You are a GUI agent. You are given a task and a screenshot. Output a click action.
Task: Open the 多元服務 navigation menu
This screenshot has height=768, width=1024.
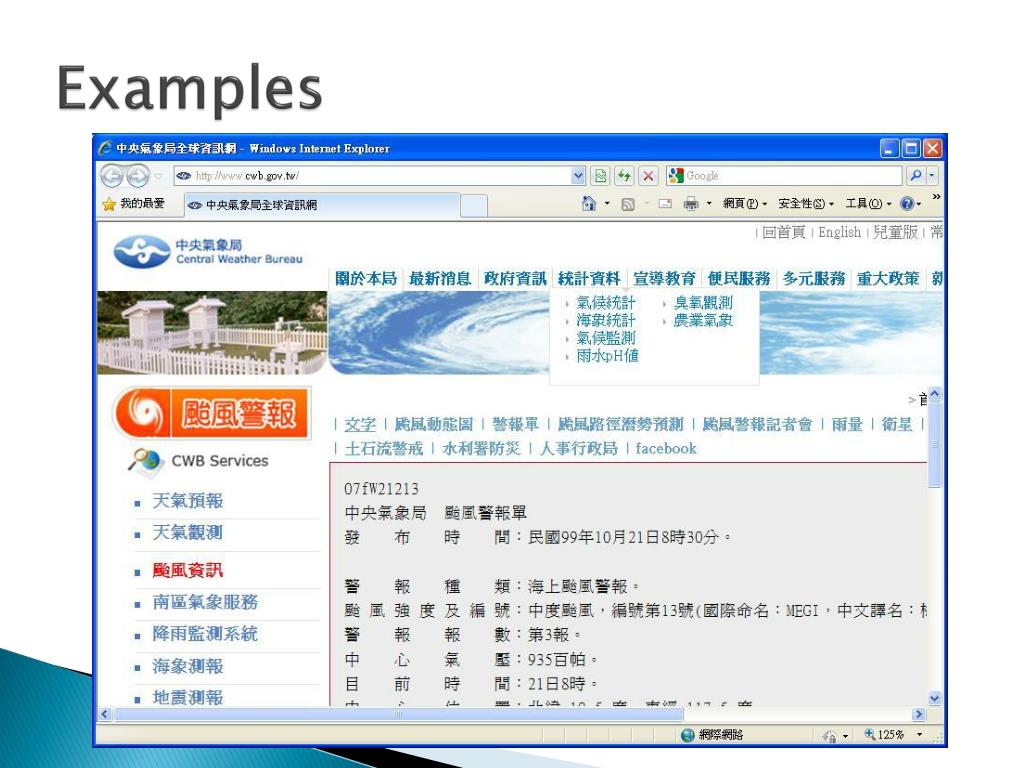pyautogui.click(x=814, y=279)
